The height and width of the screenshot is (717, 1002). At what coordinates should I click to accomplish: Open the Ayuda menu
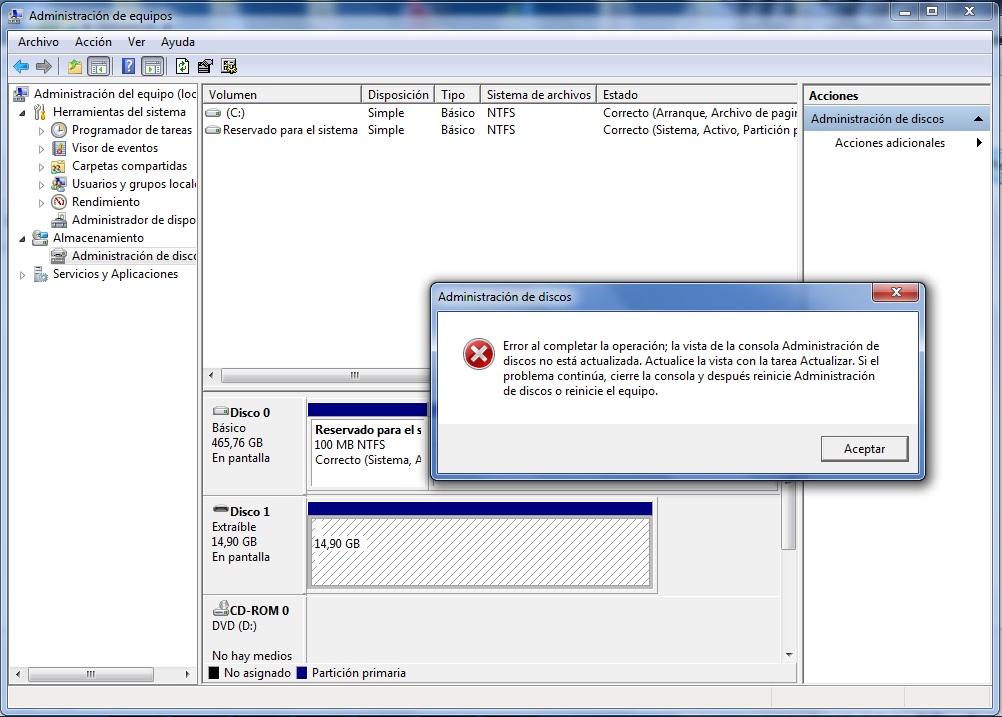(x=178, y=42)
